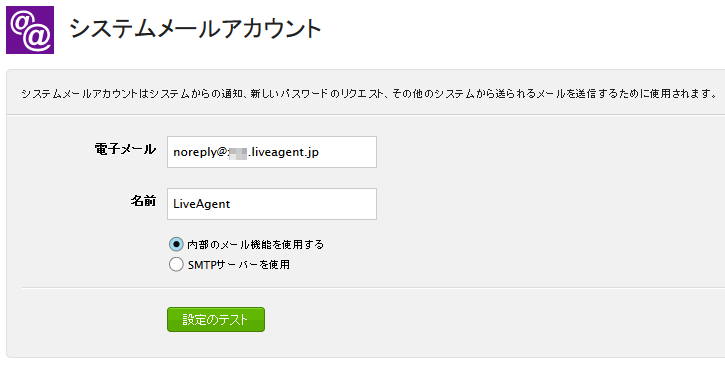The width and height of the screenshot is (725, 365).
Task: Click the 内部のメール機能を使用する label text
Action: click(256, 244)
